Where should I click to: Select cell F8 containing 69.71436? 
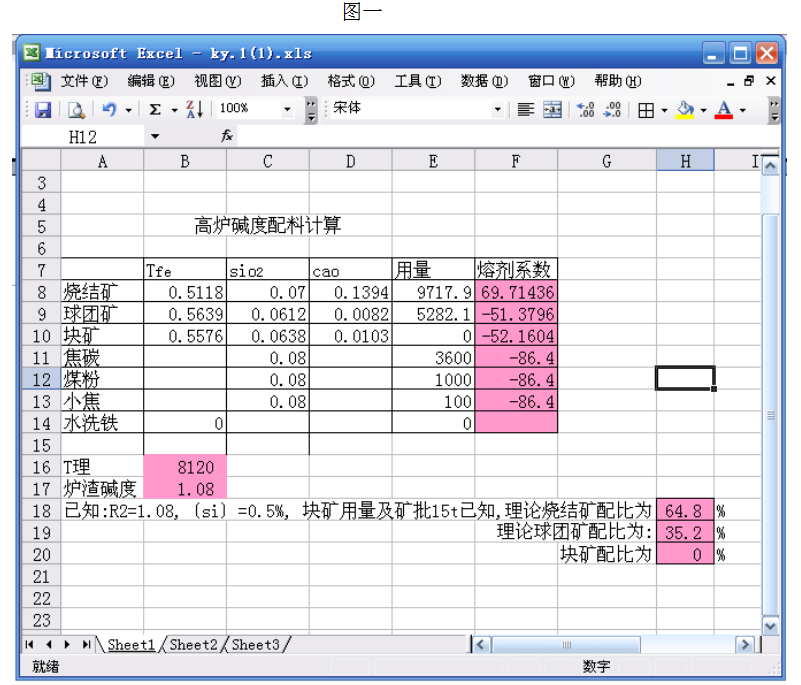coord(516,292)
